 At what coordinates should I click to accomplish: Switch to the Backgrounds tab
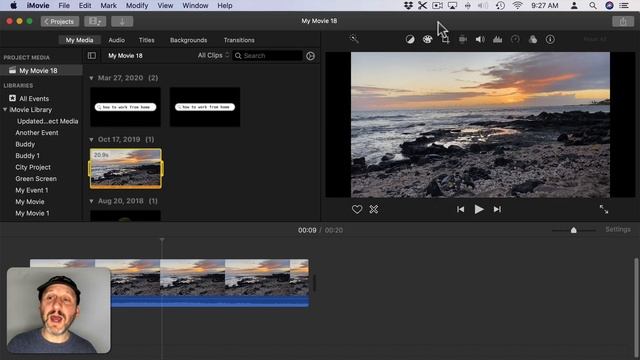pos(189,40)
